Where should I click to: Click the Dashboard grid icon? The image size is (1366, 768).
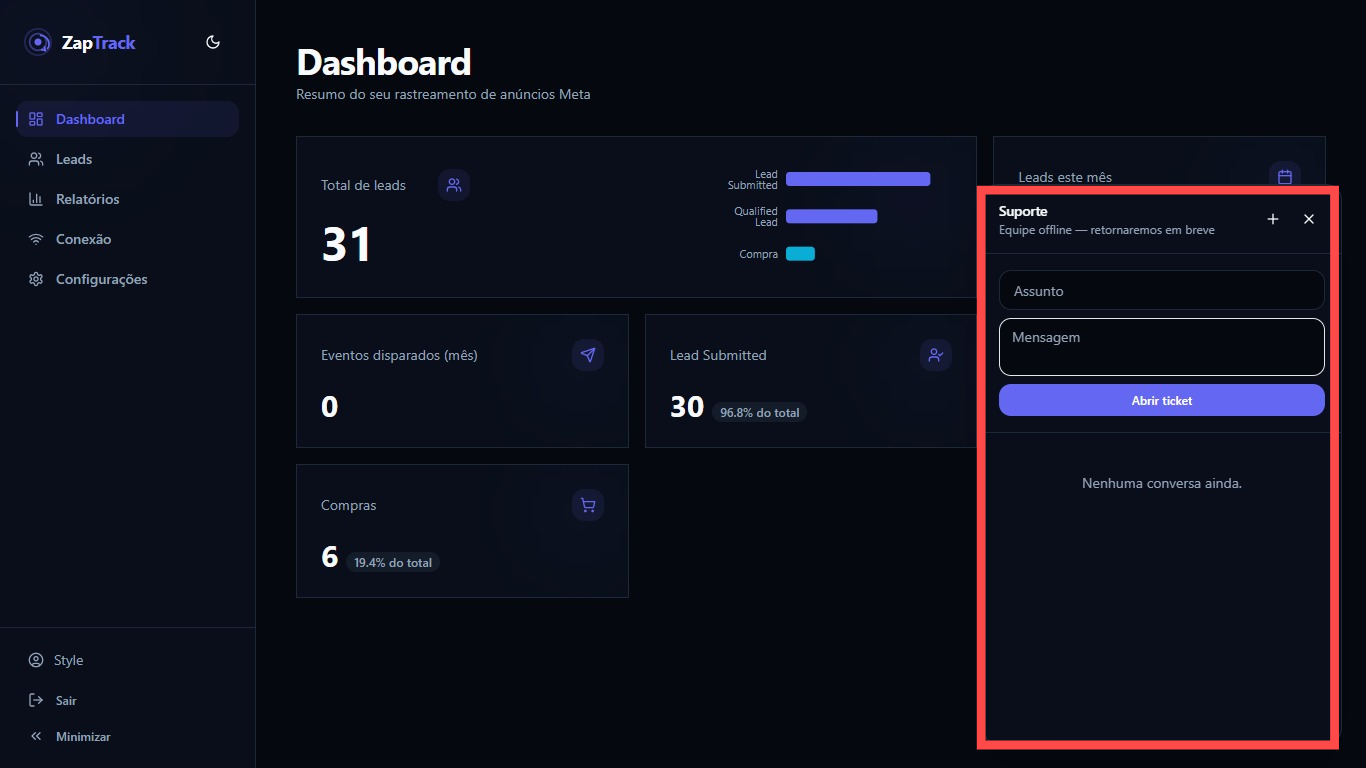click(36, 119)
